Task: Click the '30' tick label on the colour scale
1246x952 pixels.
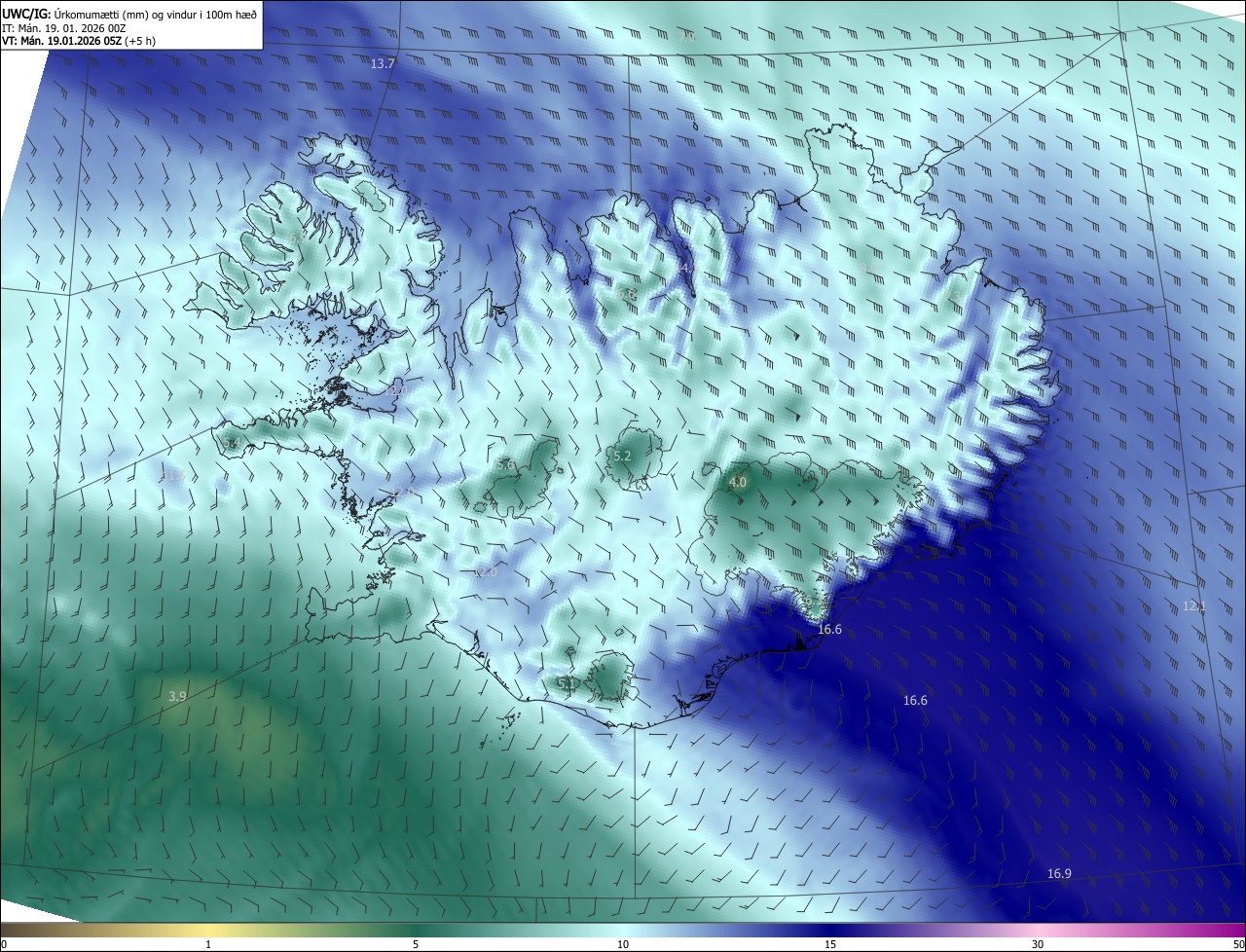Action: pos(1038,944)
